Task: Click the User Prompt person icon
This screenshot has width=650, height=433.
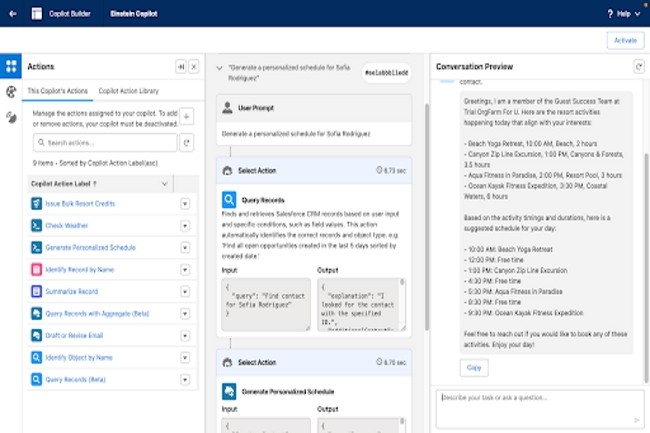Action: click(227, 108)
